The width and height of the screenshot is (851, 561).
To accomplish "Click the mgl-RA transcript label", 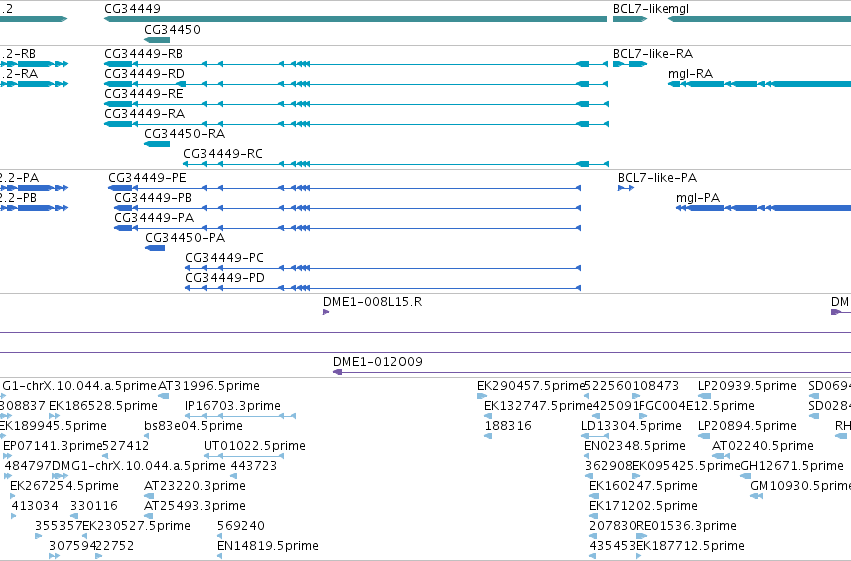I will 690,74.
